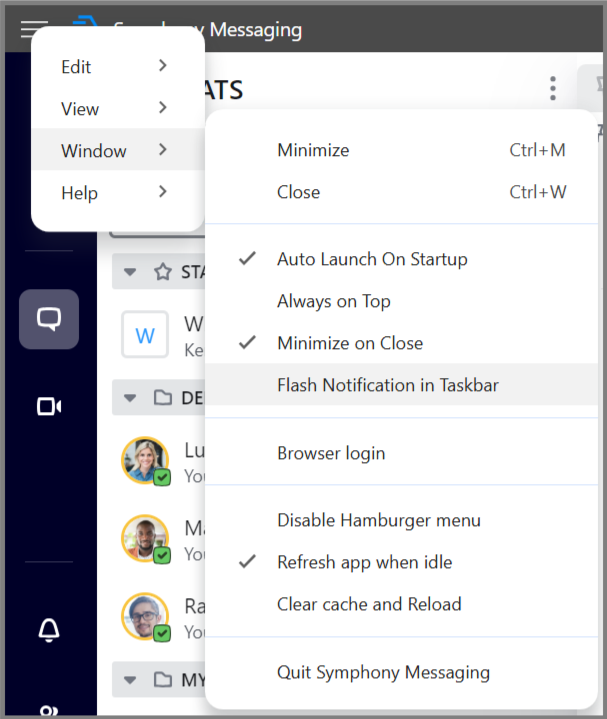The height and width of the screenshot is (719, 607).
Task: Click the chevron next to Window
Action: click(163, 149)
